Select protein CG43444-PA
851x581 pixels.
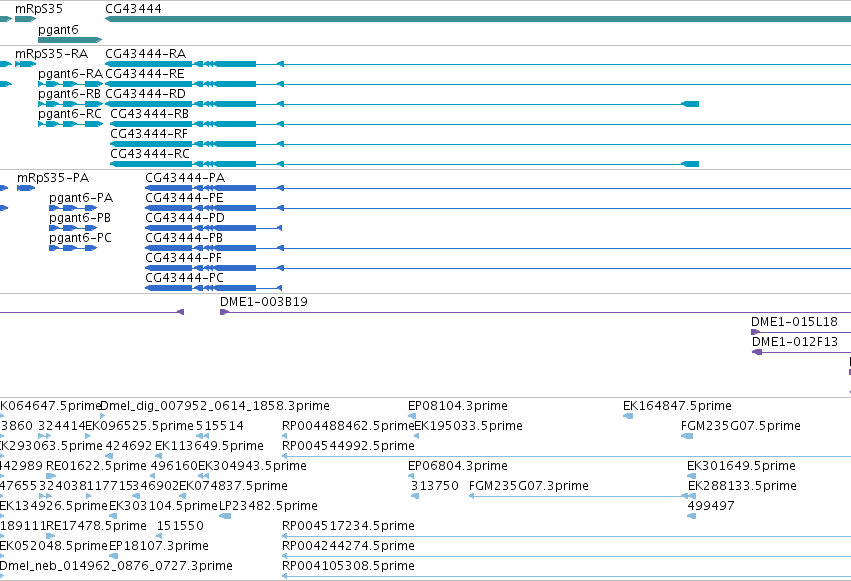[185, 178]
